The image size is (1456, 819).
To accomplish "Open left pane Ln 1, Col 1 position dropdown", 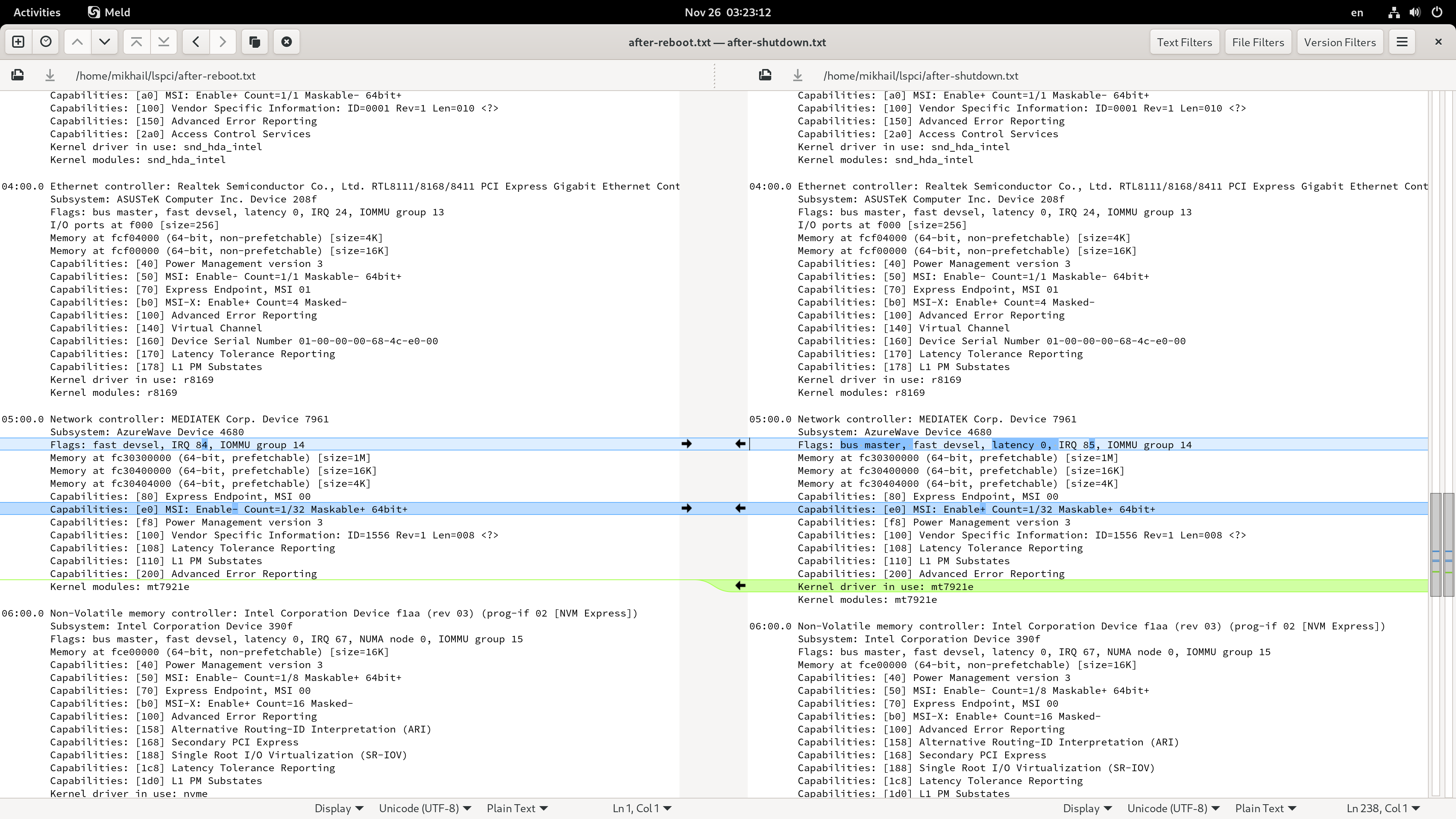I will tap(642, 808).
